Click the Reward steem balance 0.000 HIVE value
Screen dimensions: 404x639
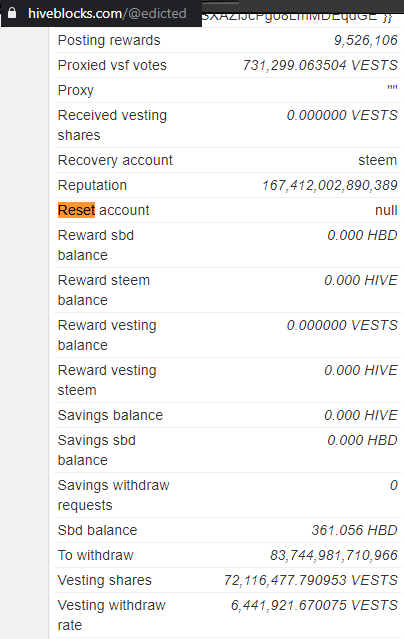coord(361,280)
